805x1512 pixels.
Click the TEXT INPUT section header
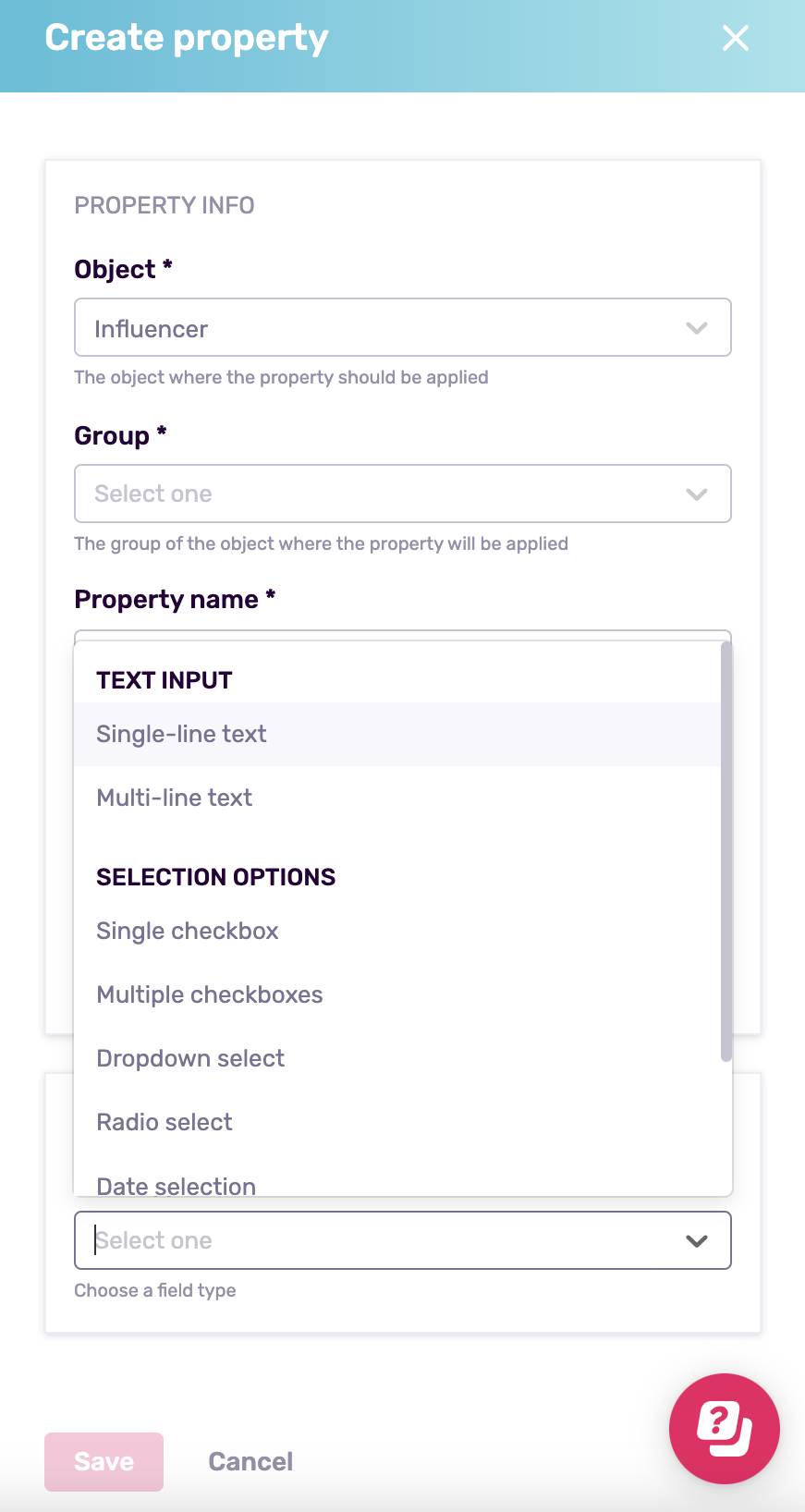click(164, 679)
